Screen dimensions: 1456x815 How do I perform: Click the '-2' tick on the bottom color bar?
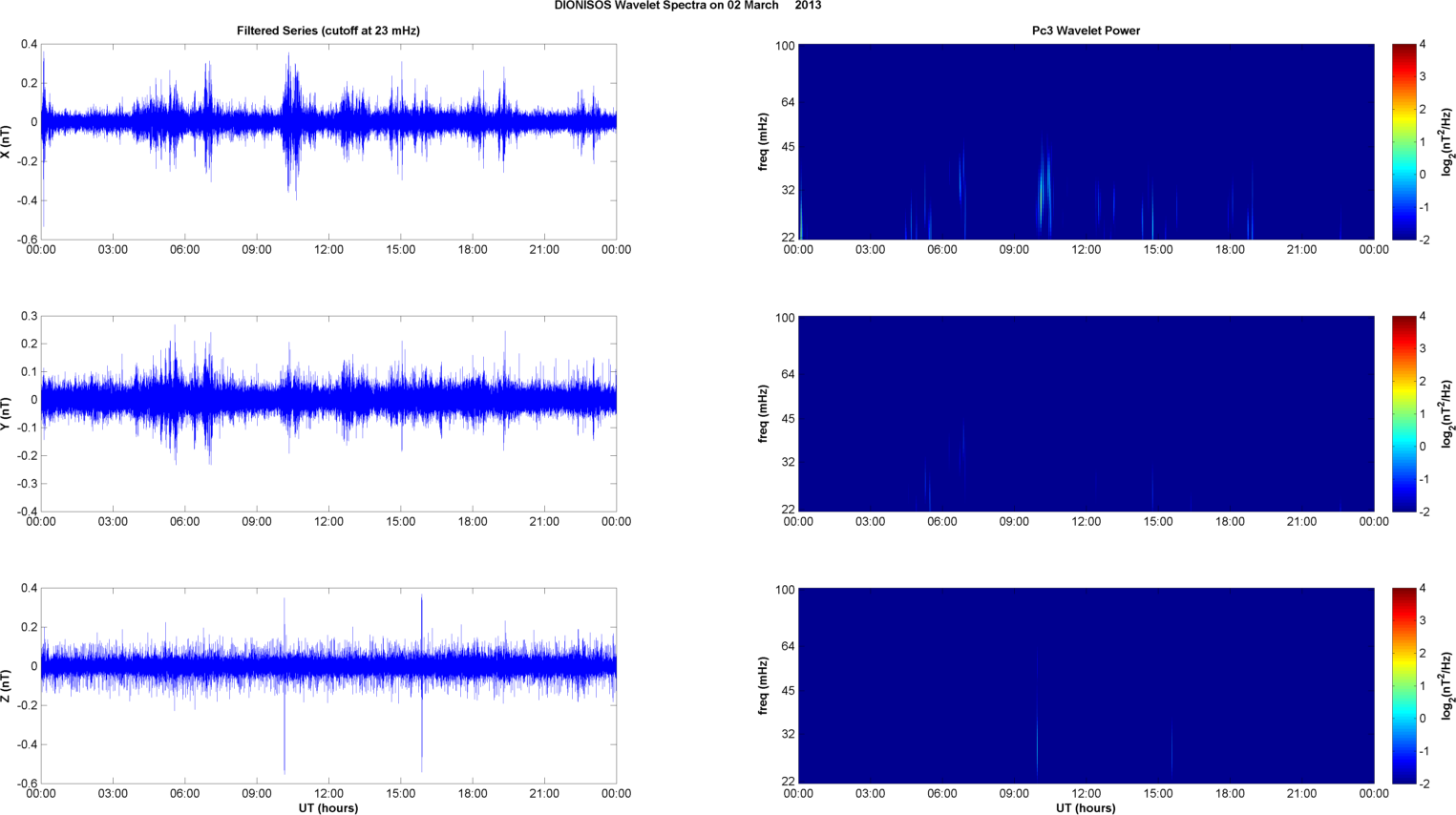pos(1423,784)
